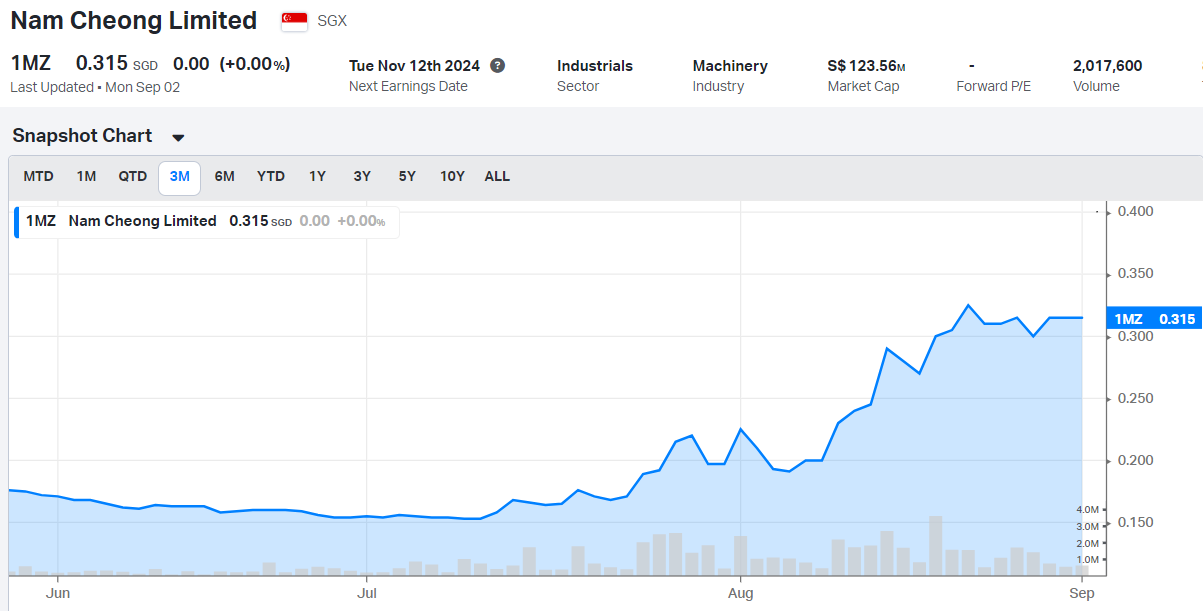Image resolution: width=1203 pixels, height=611 pixels.
Task: Click the Forward P/E label
Action: click(994, 86)
